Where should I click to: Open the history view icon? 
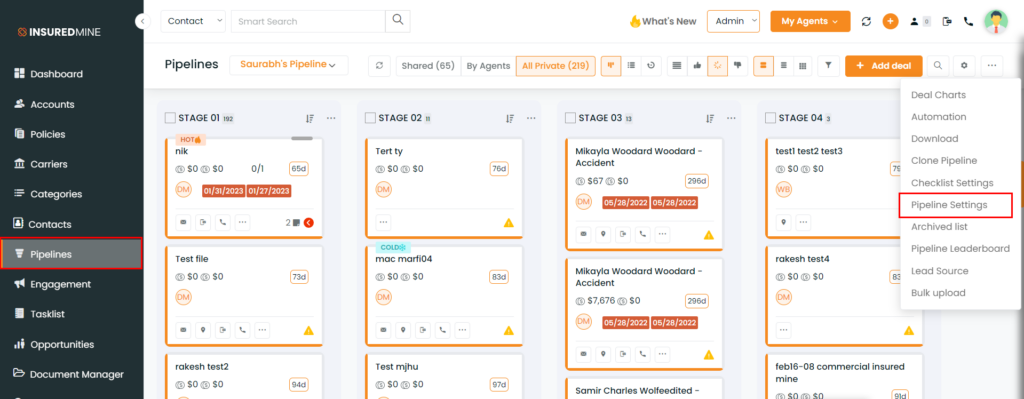pyautogui.click(x=650, y=65)
